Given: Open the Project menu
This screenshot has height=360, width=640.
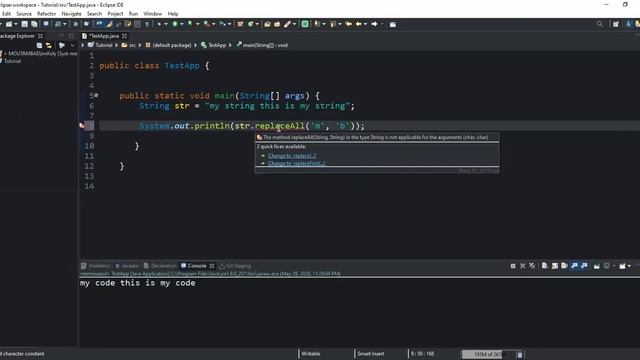Looking at the screenshot, I should 115,14.
